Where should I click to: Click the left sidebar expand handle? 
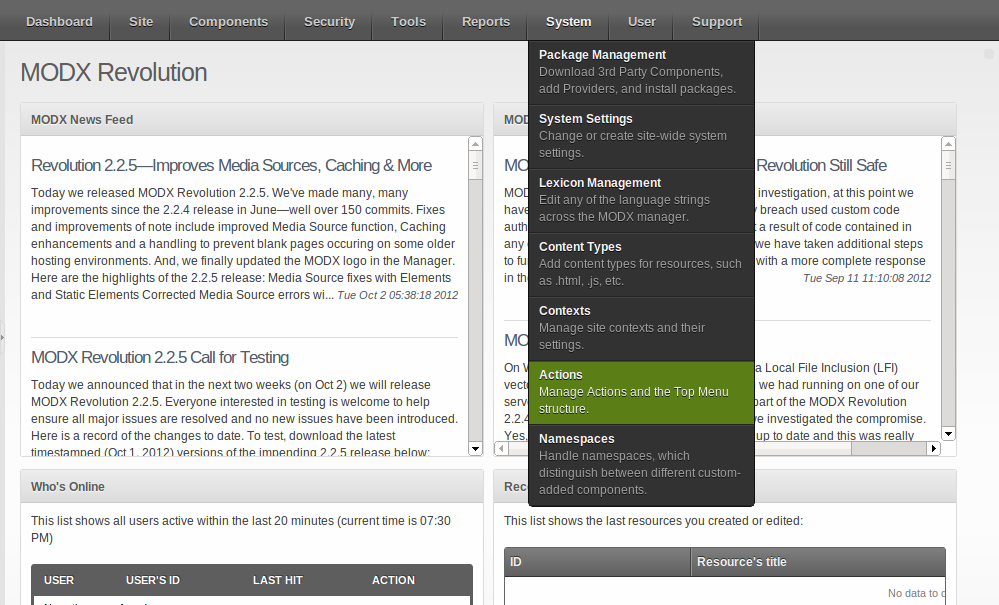pyautogui.click(x=2, y=336)
